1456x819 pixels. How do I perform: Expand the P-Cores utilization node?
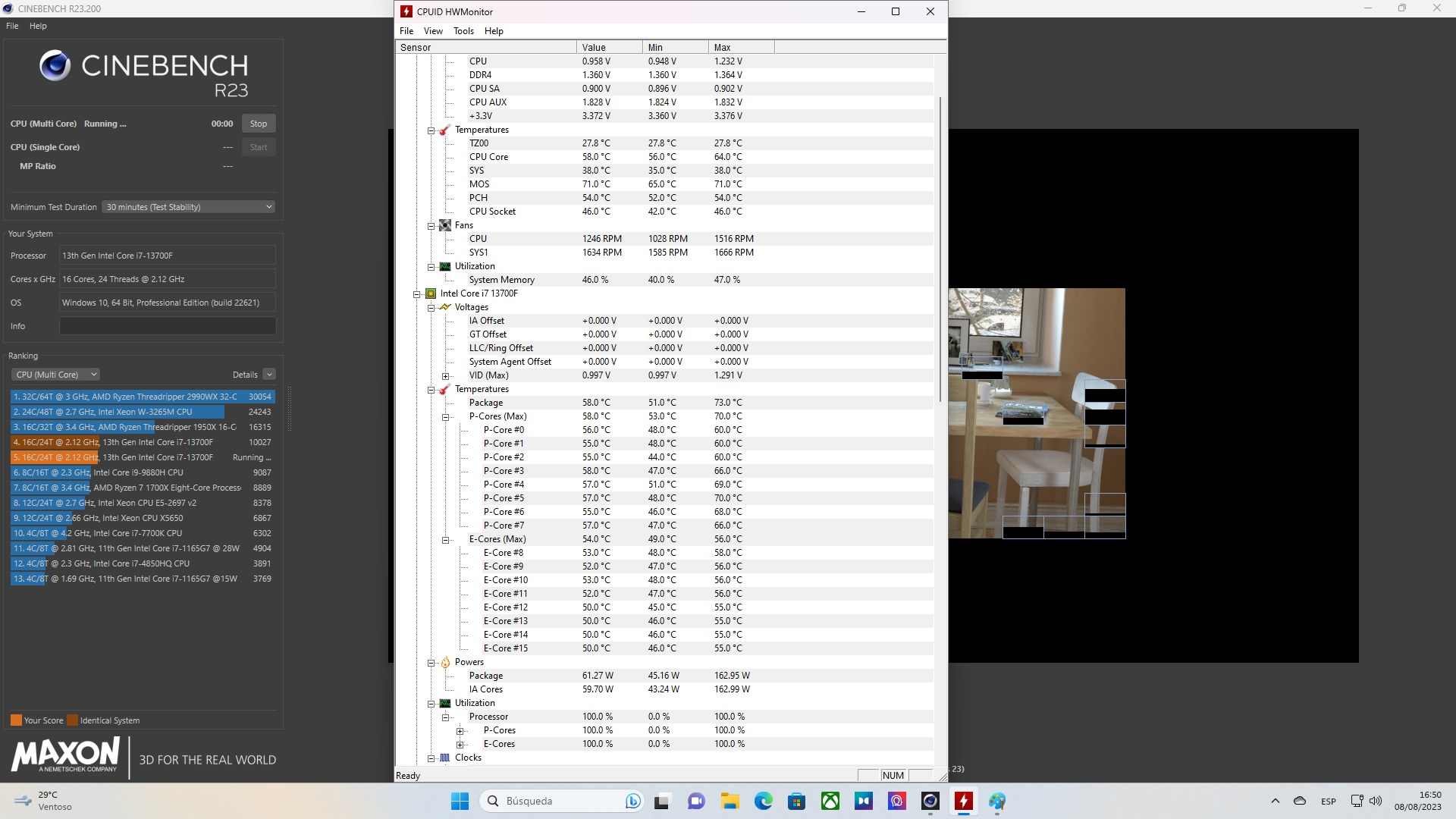[x=460, y=731]
